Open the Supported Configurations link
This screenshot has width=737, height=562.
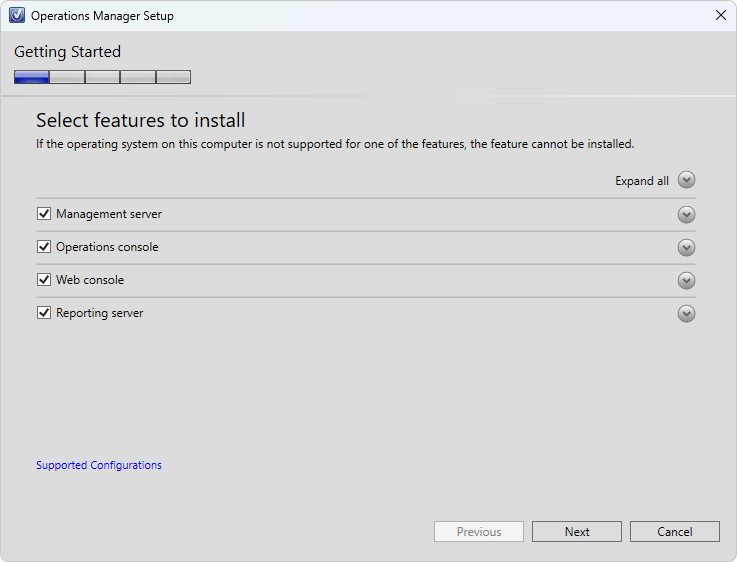coord(99,465)
